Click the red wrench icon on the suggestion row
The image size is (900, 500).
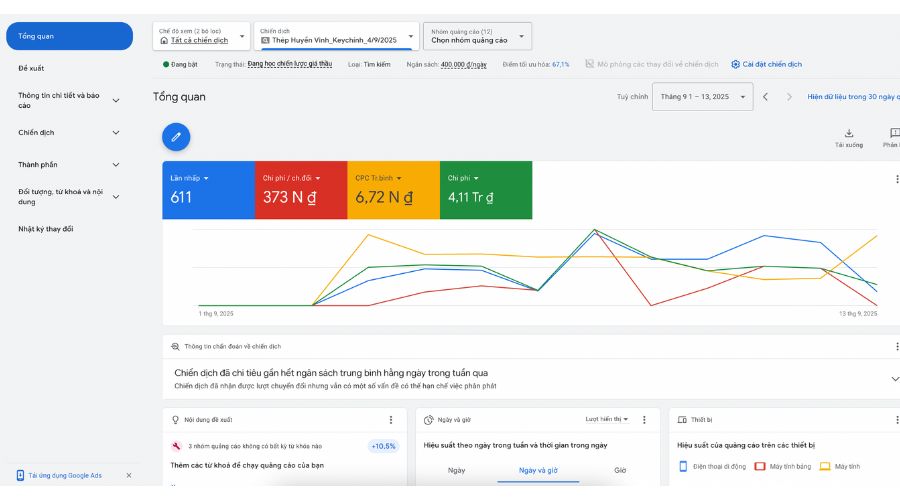pos(176,446)
